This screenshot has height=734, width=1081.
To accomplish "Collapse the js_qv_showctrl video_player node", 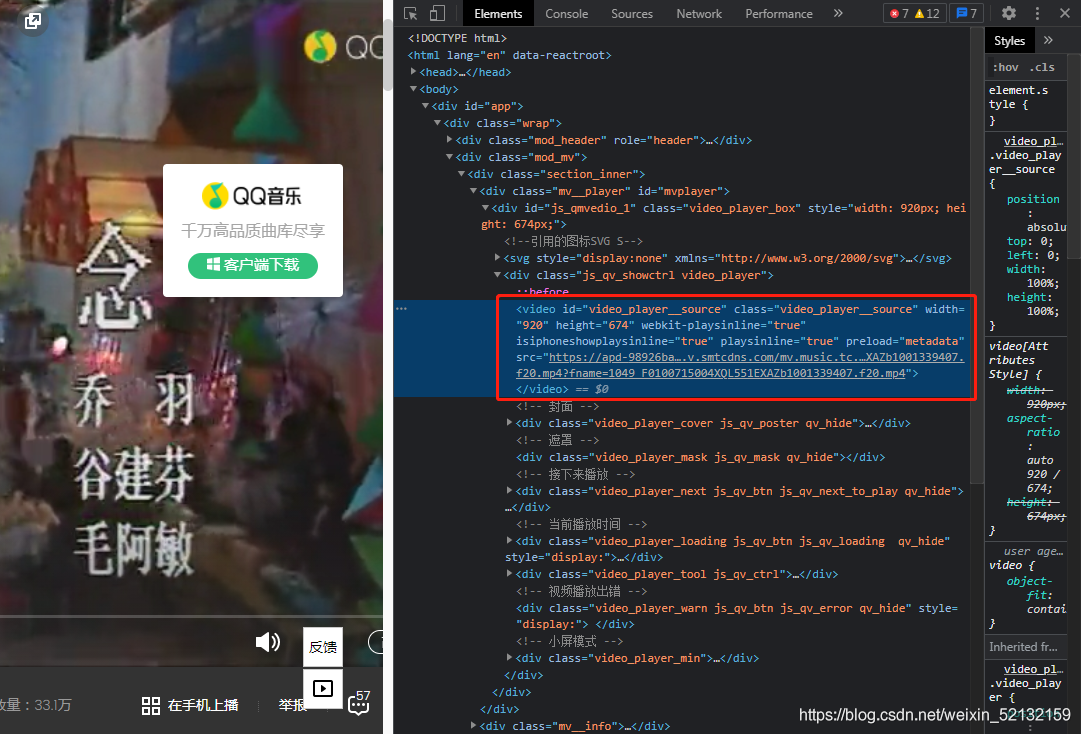I will (x=498, y=275).
